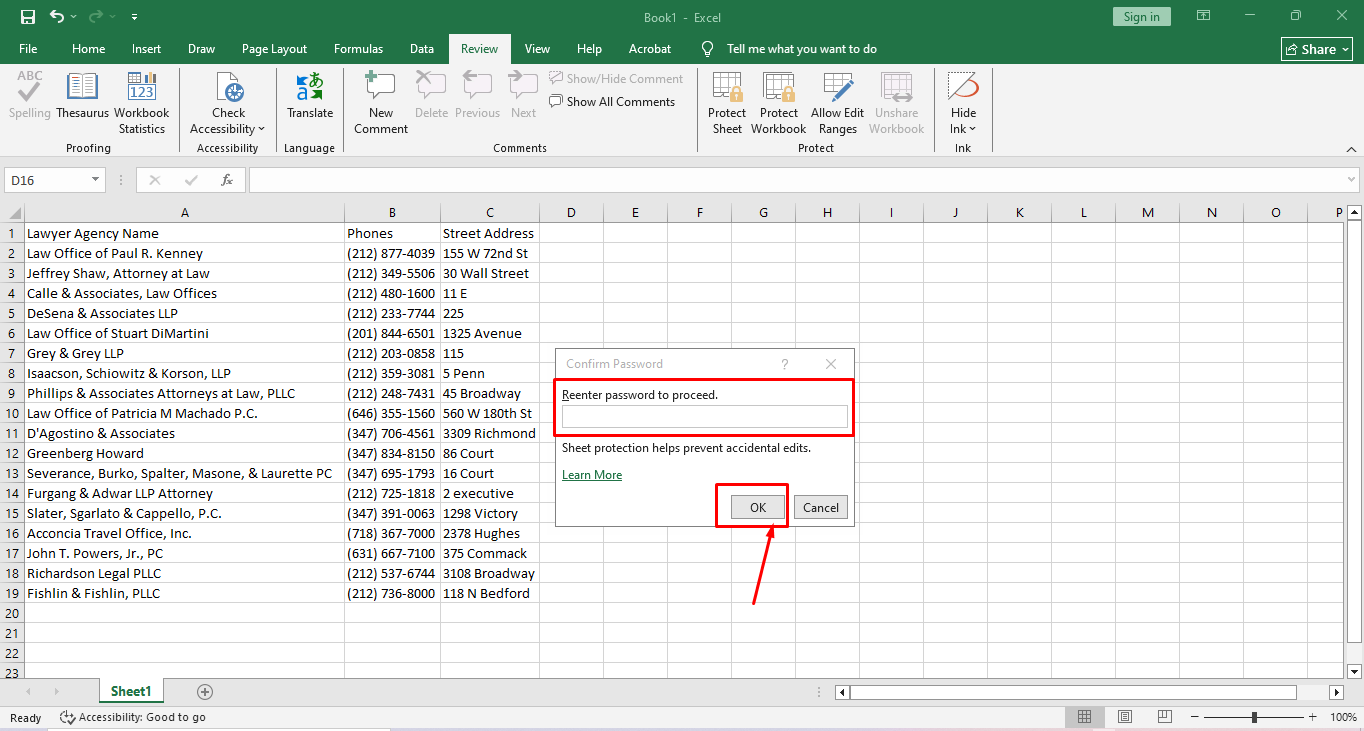The image size is (1364, 731).
Task: Switch to Page Layout view in status bar
Action: point(1125,717)
